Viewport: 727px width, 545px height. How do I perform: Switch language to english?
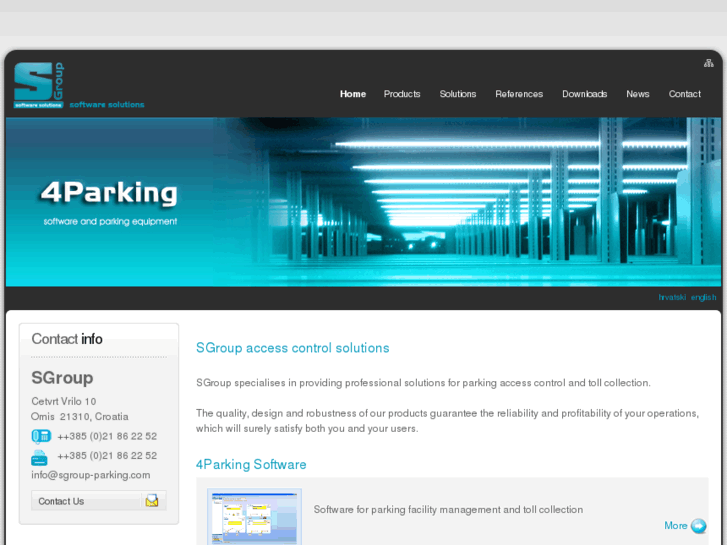(x=703, y=297)
